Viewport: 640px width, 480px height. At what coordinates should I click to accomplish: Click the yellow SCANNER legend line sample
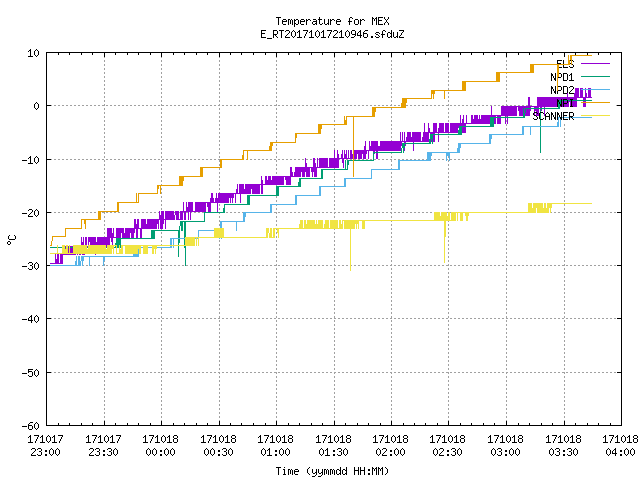pos(595,116)
